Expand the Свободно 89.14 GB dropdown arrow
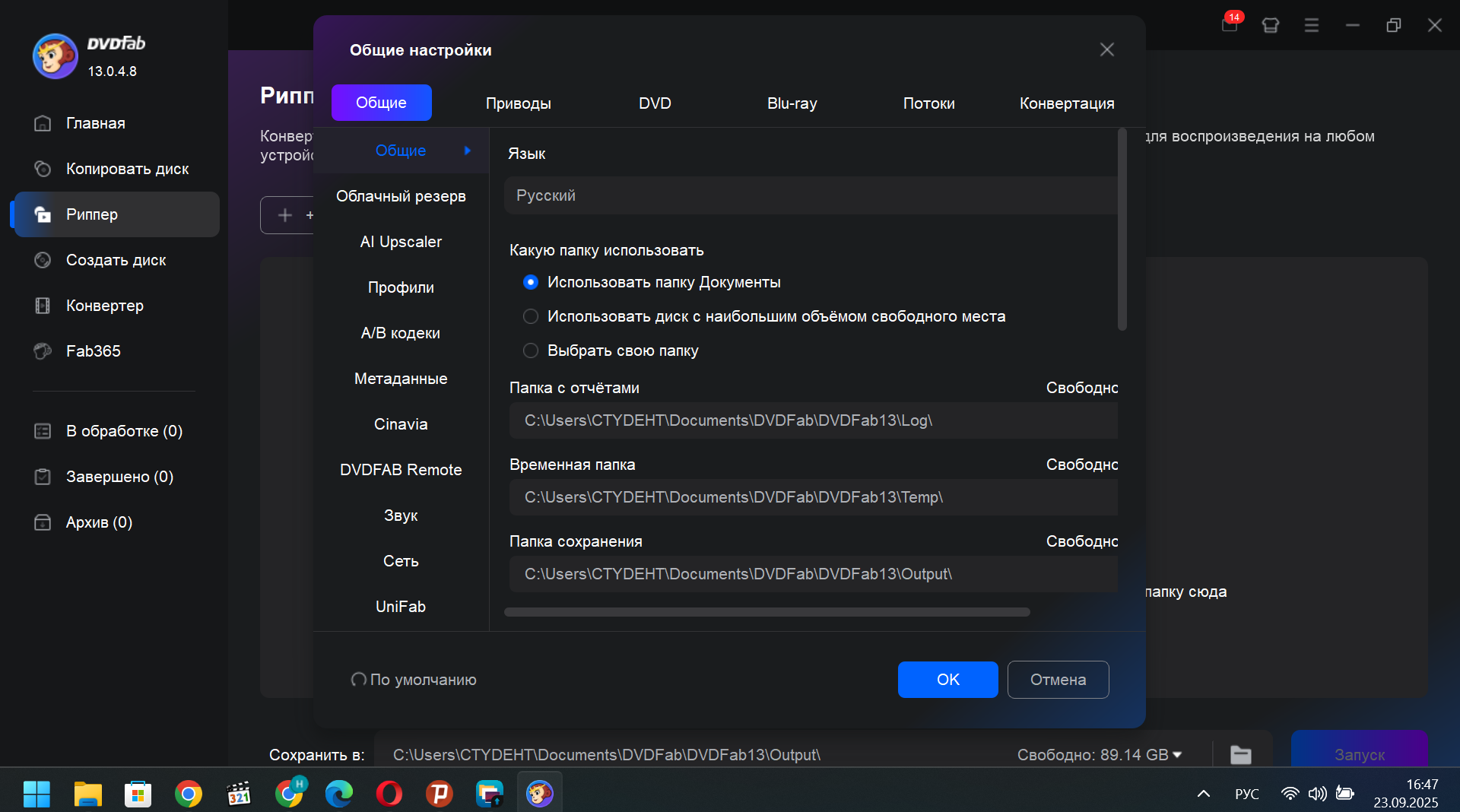The height and width of the screenshot is (812, 1460). pyautogui.click(x=1177, y=755)
